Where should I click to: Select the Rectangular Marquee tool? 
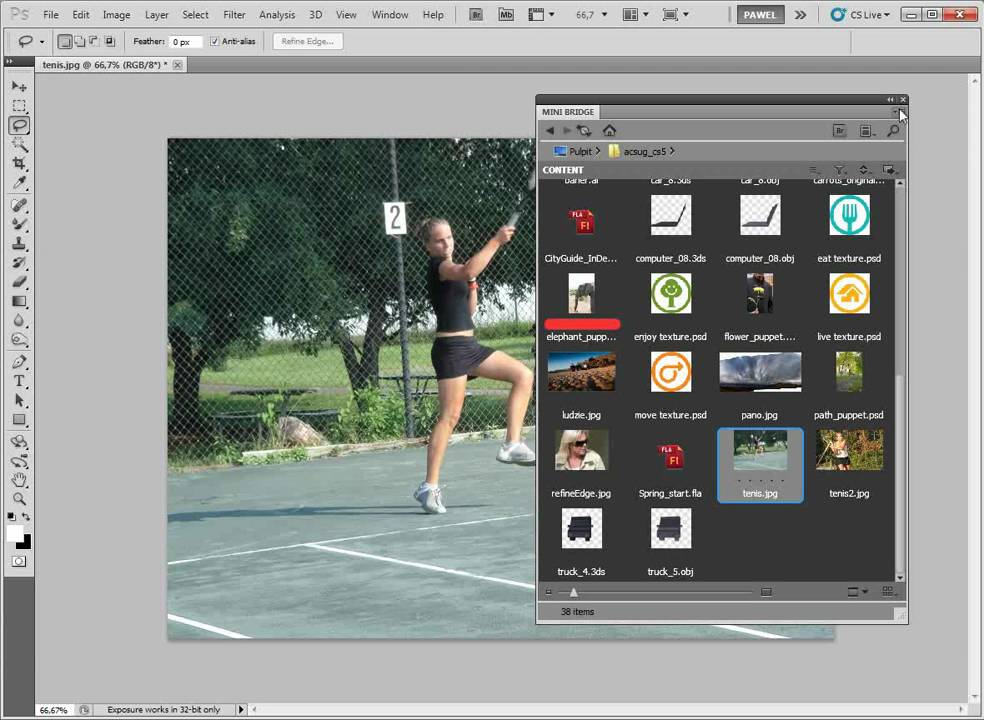coord(19,105)
